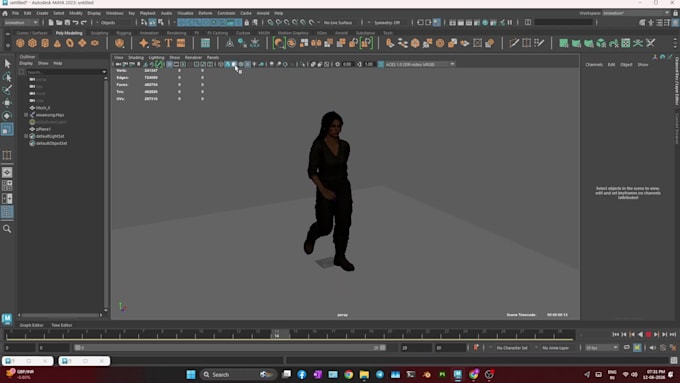Toggle the highlighted render view button near Symmetry

[437, 23]
